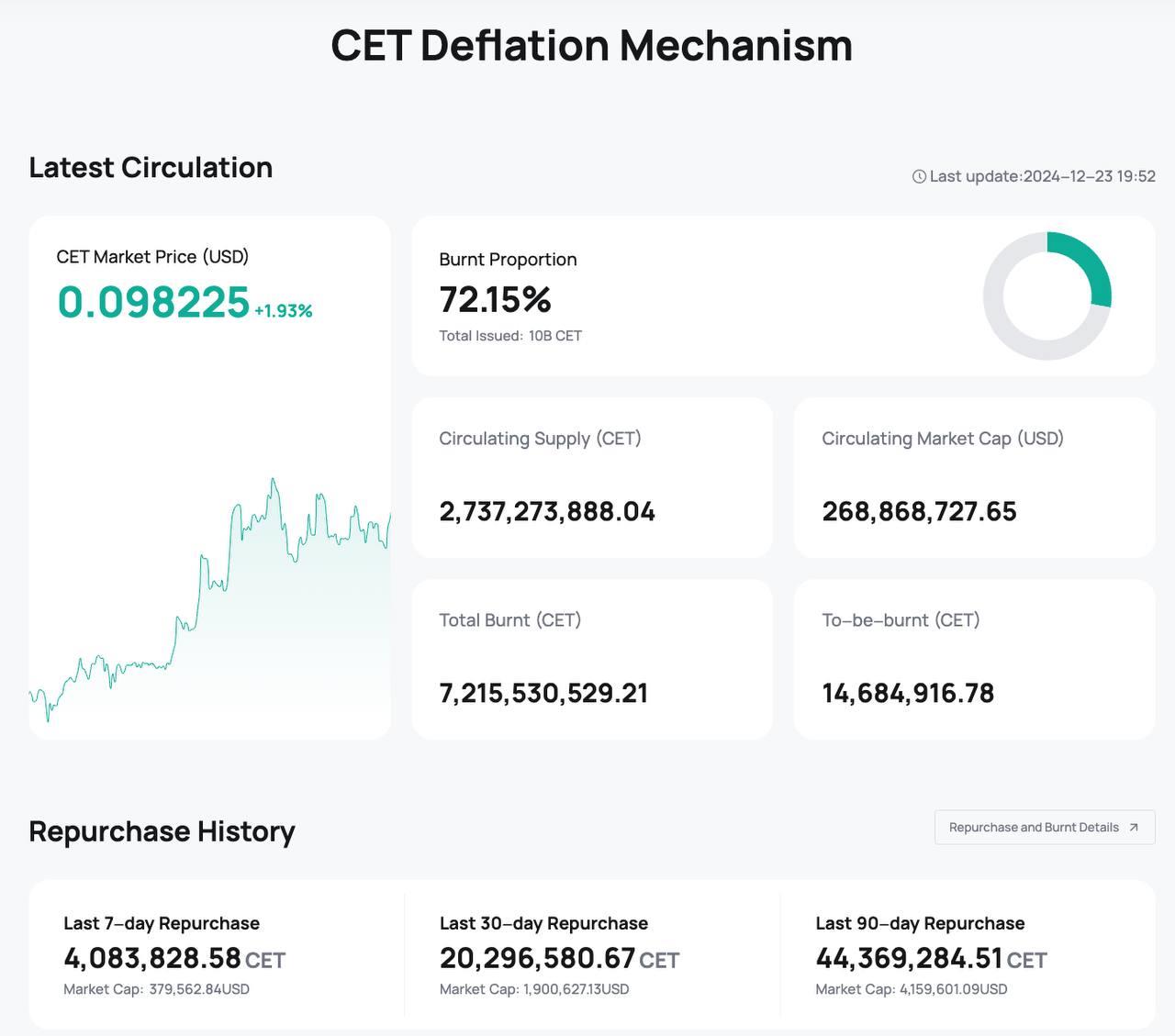Click the Last 30-day Repurchase amount
Screen dimensions: 1175x1036
point(537,958)
